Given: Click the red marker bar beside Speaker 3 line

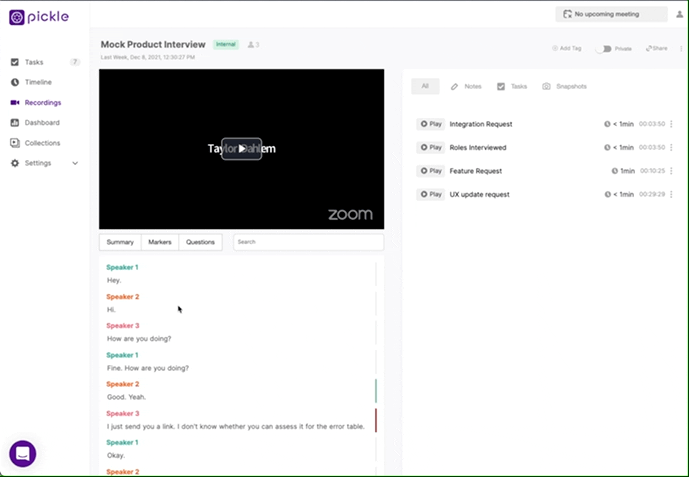Looking at the screenshot, I should click(376, 420).
